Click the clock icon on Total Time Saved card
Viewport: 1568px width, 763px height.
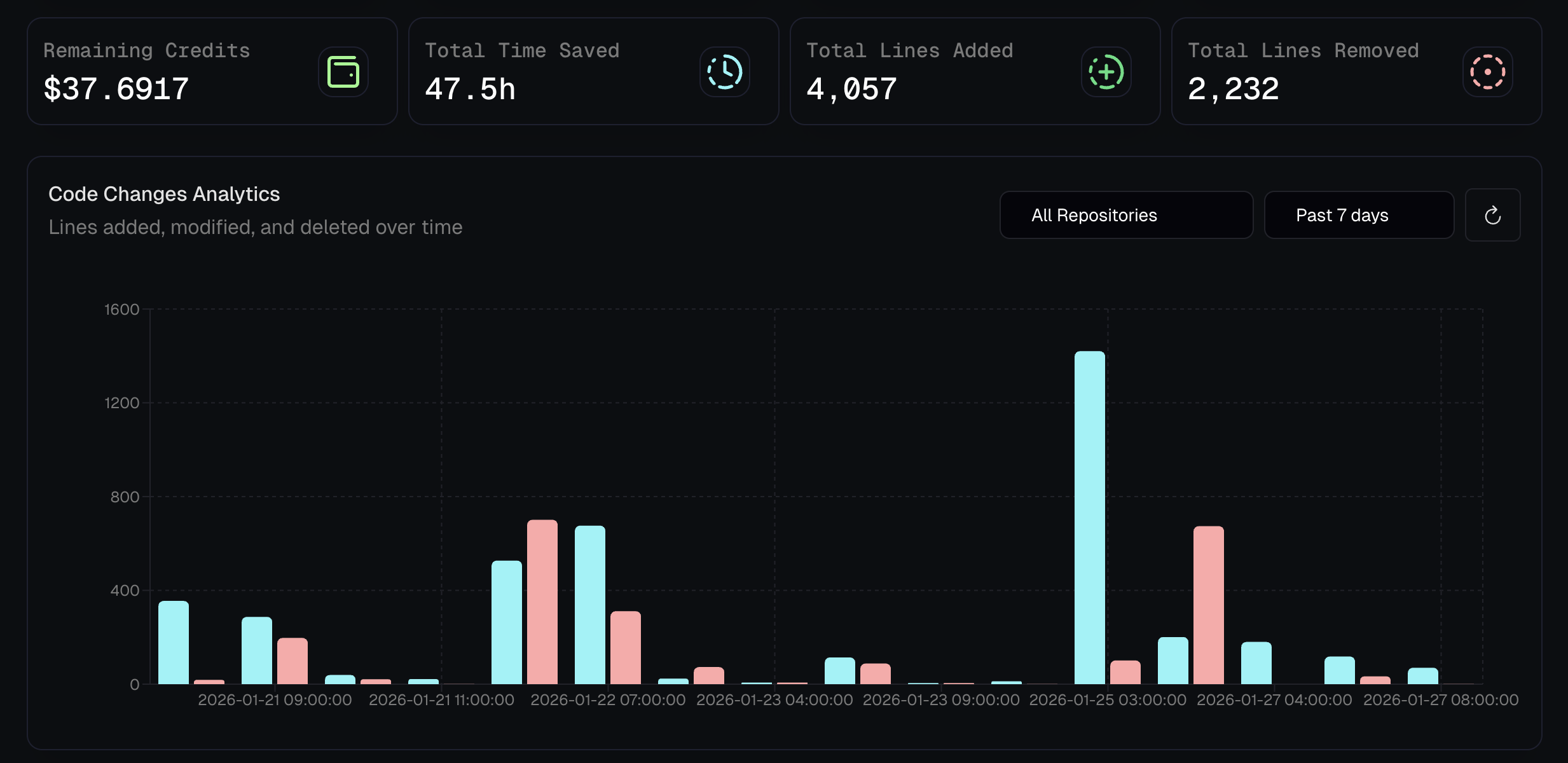[x=724, y=71]
